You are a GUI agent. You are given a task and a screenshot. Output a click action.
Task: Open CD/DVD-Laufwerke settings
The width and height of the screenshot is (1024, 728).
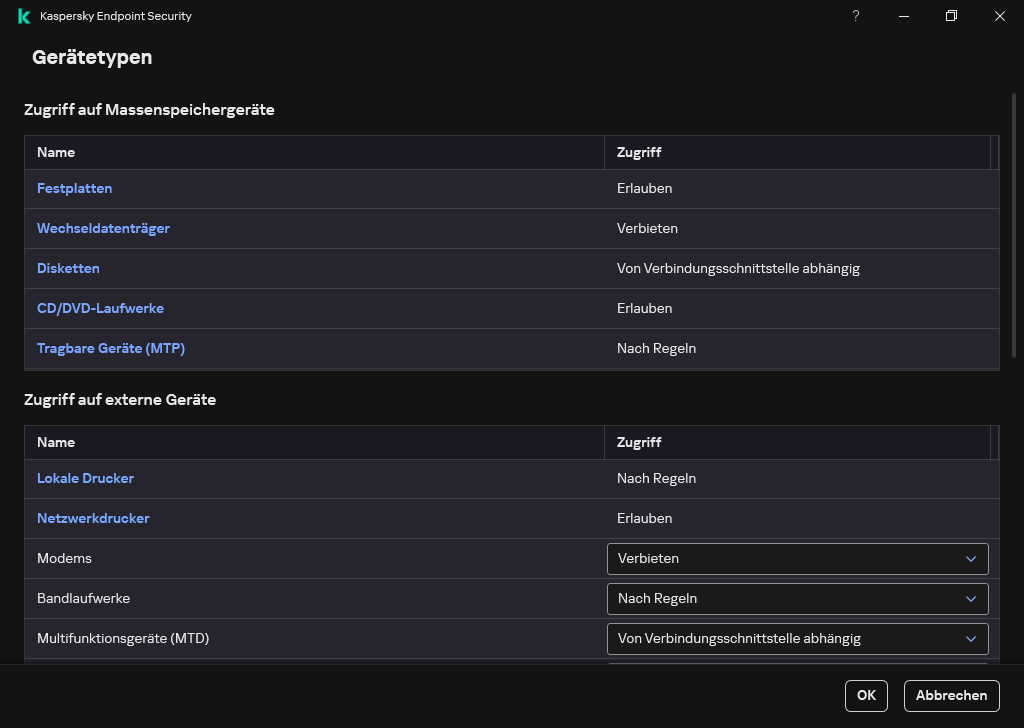[100, 308]
